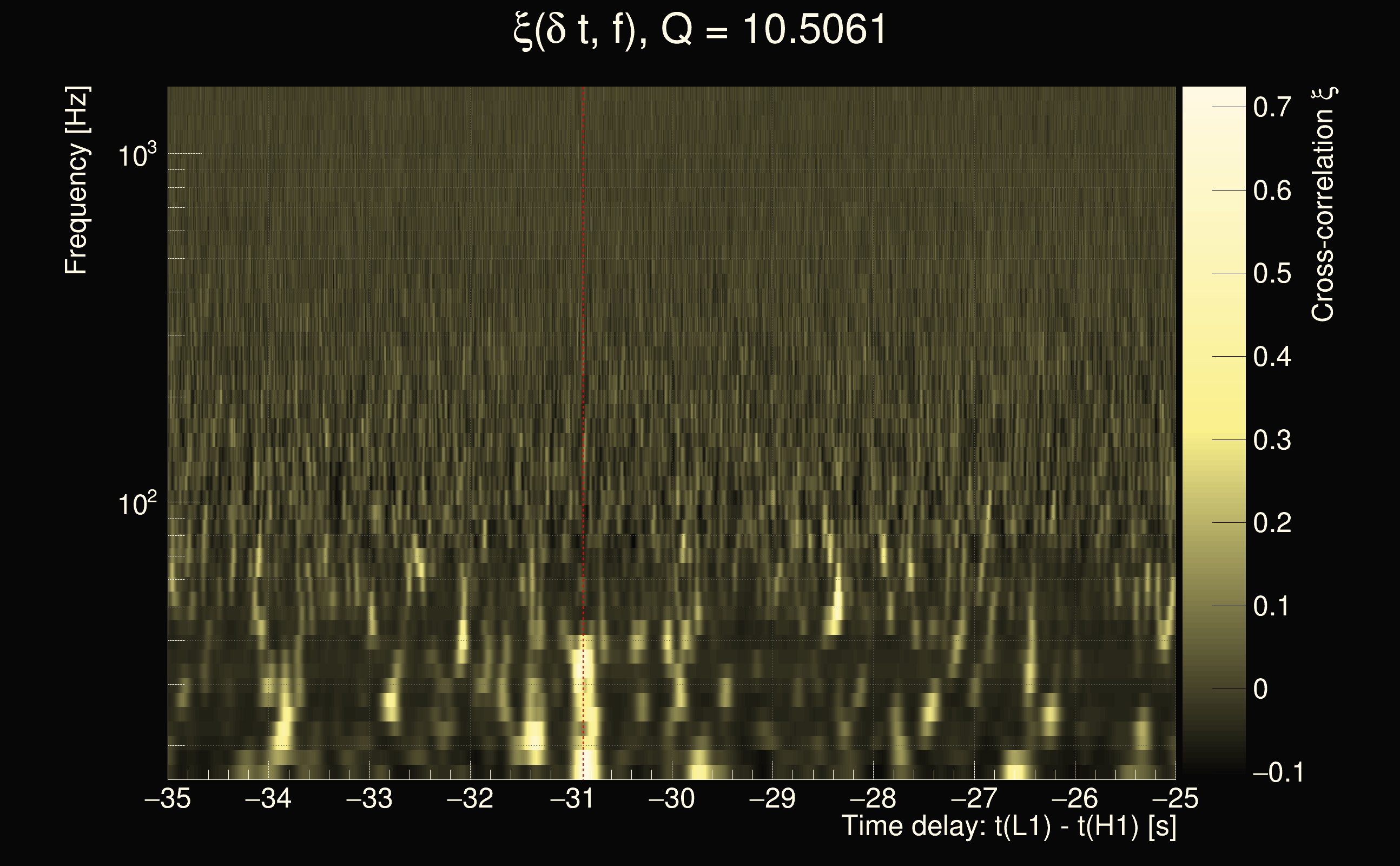Click the 0.5 label on the color bar

point(1272,274)
